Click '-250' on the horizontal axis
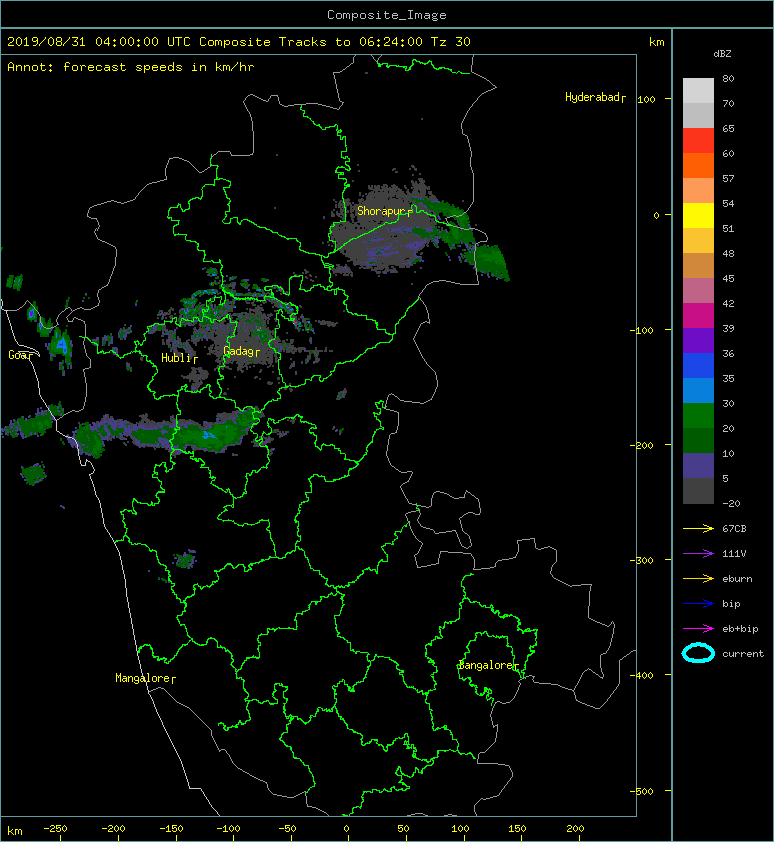The height and width of the screenshot is (842, 774). pyautogui.click(x=55, y=829)
